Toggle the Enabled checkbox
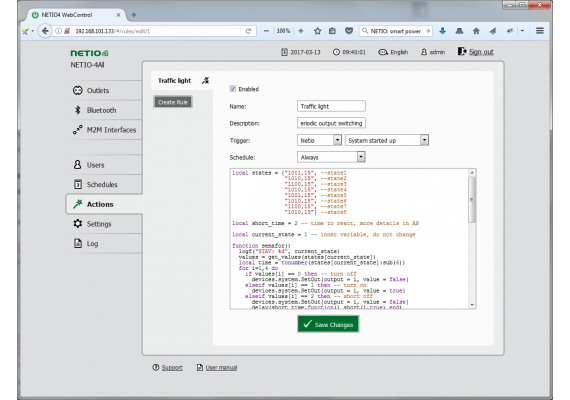 [233, 89]
